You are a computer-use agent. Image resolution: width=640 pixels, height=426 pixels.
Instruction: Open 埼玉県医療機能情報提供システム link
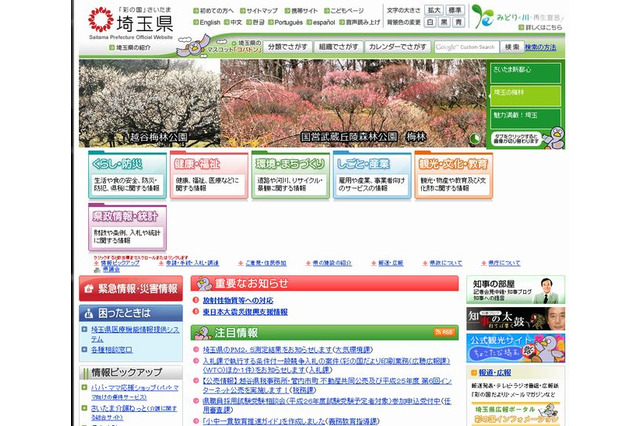click(135, 334)
